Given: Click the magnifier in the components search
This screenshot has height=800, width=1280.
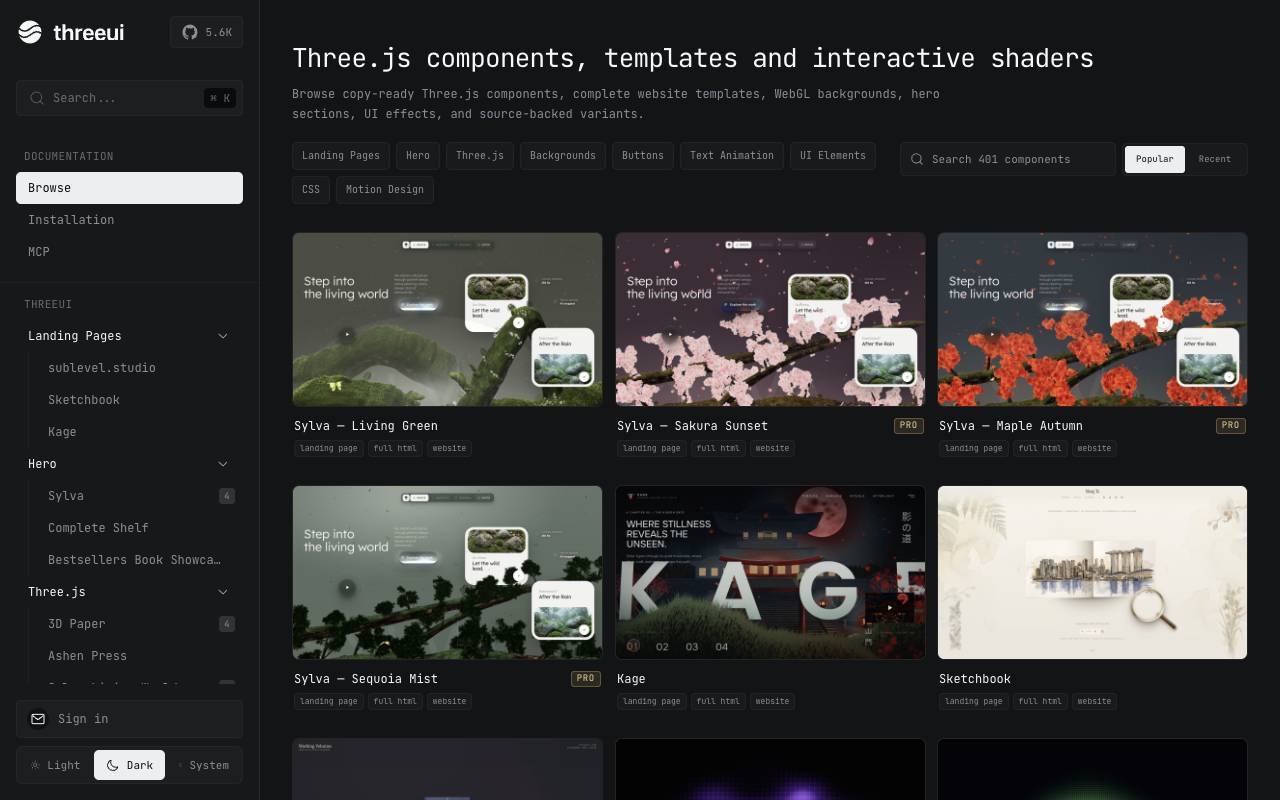Looking at the screenshot, I should coord(917,159).
